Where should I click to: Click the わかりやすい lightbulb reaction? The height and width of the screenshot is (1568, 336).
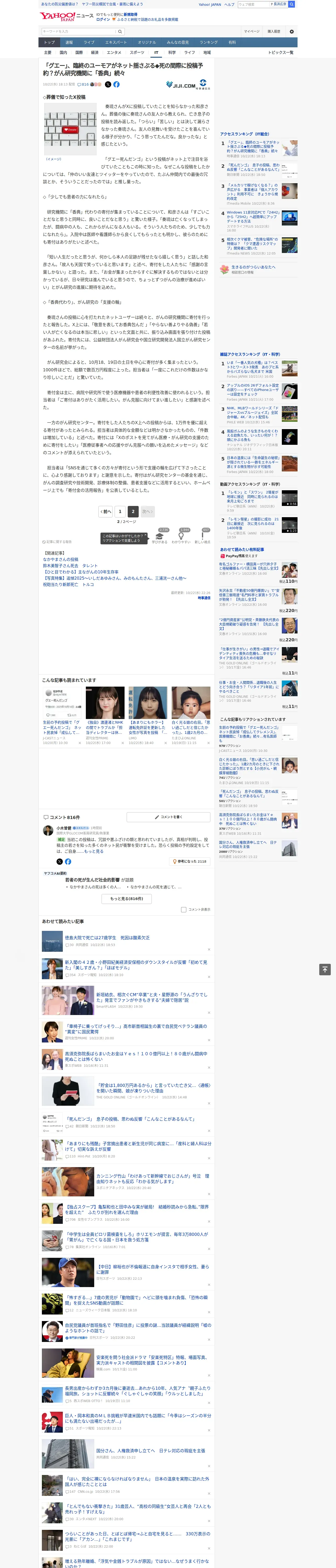pyautogui.click(x=181, y=536)
